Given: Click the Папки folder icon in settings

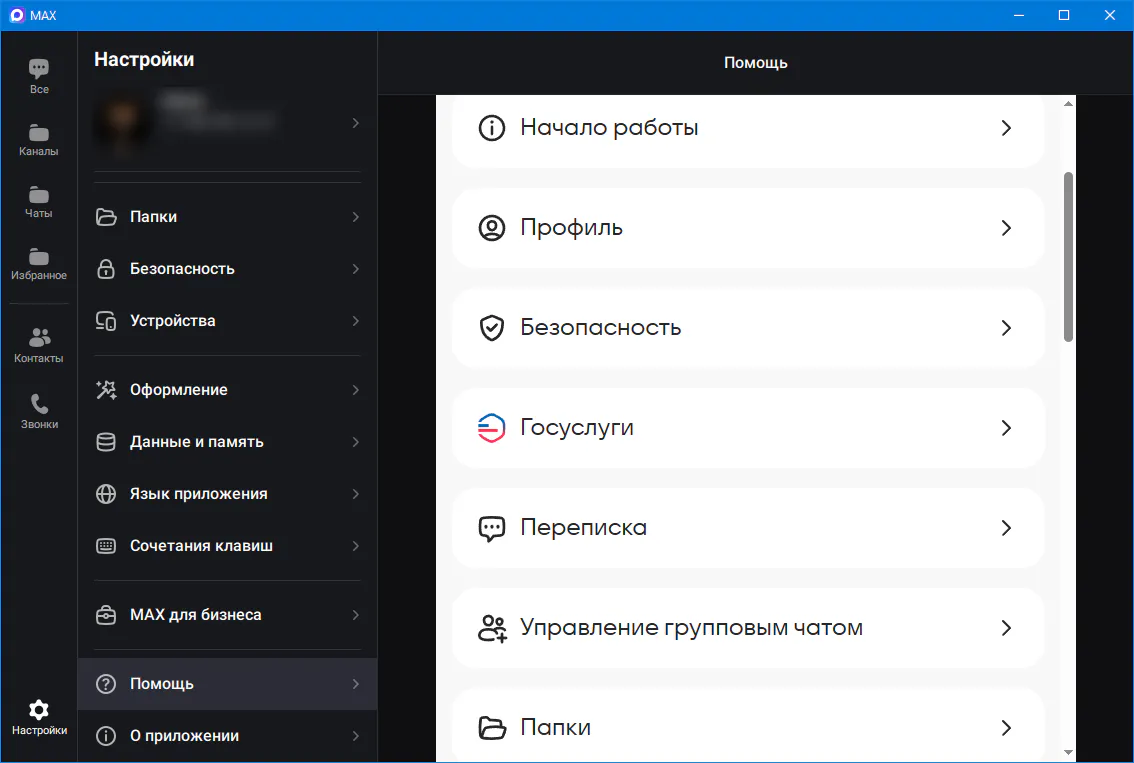Looking at the screenshot, I should pos(106,217).
